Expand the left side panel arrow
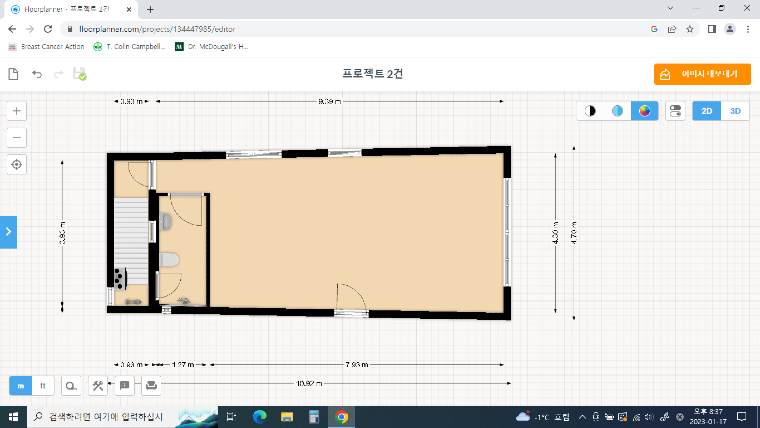 pyautogui.click(x=8, y=231)
